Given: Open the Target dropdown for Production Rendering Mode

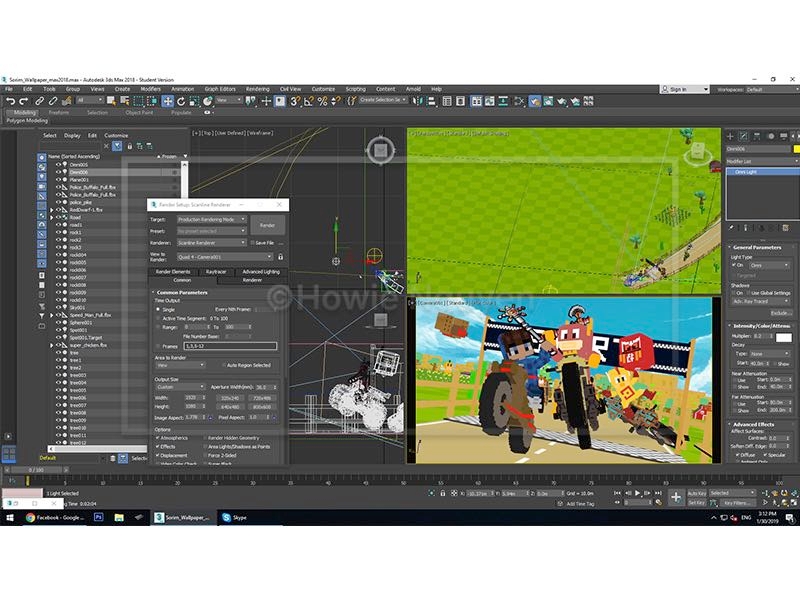Looking at the screenshot, I should (x=211, y=219).
